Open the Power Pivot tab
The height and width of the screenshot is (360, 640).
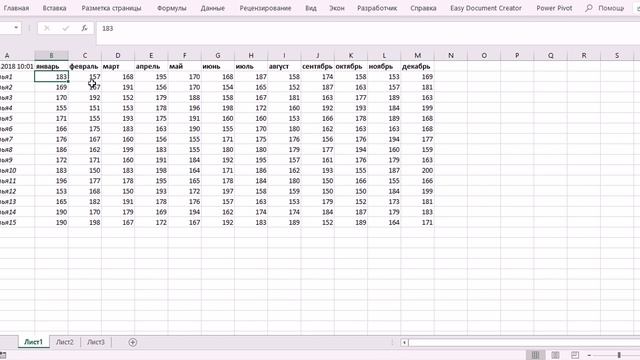tap(554, 8)
